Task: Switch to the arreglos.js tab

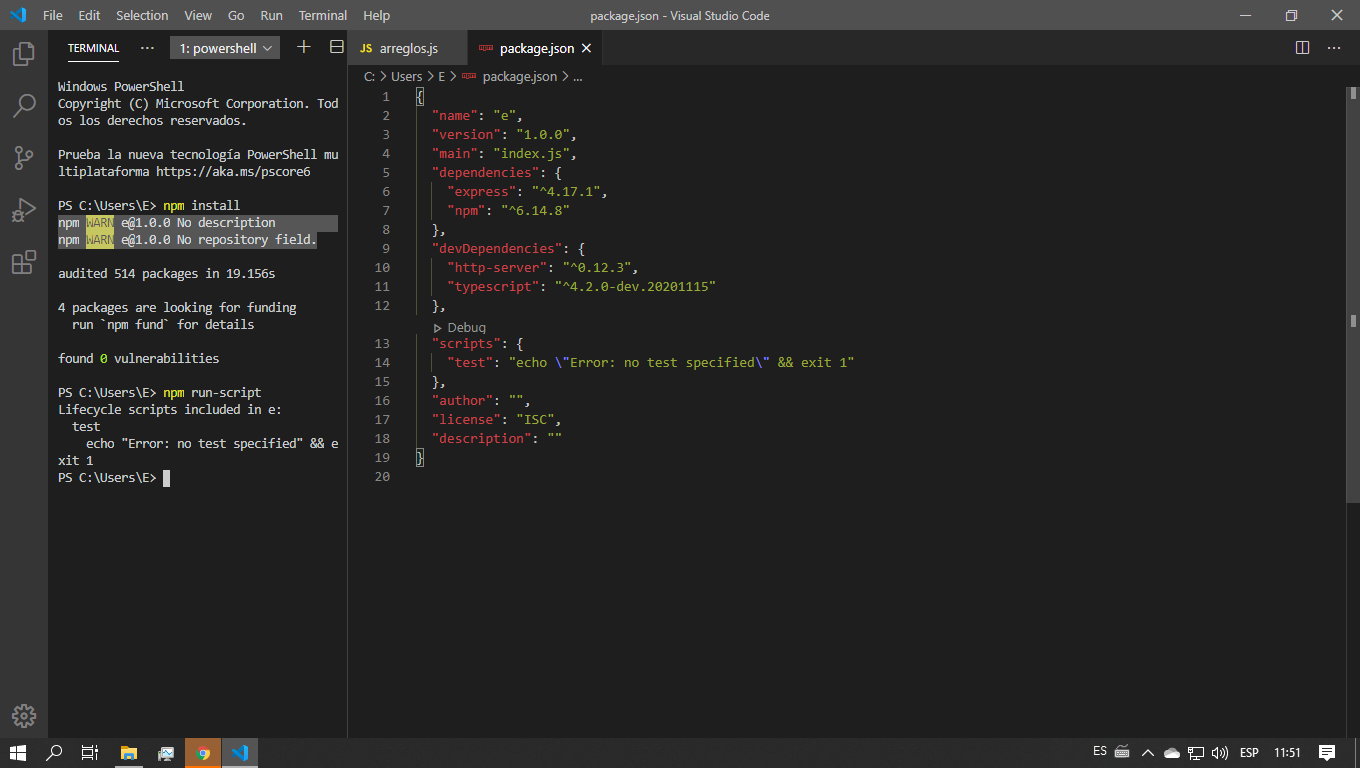Action: point(408,48)
